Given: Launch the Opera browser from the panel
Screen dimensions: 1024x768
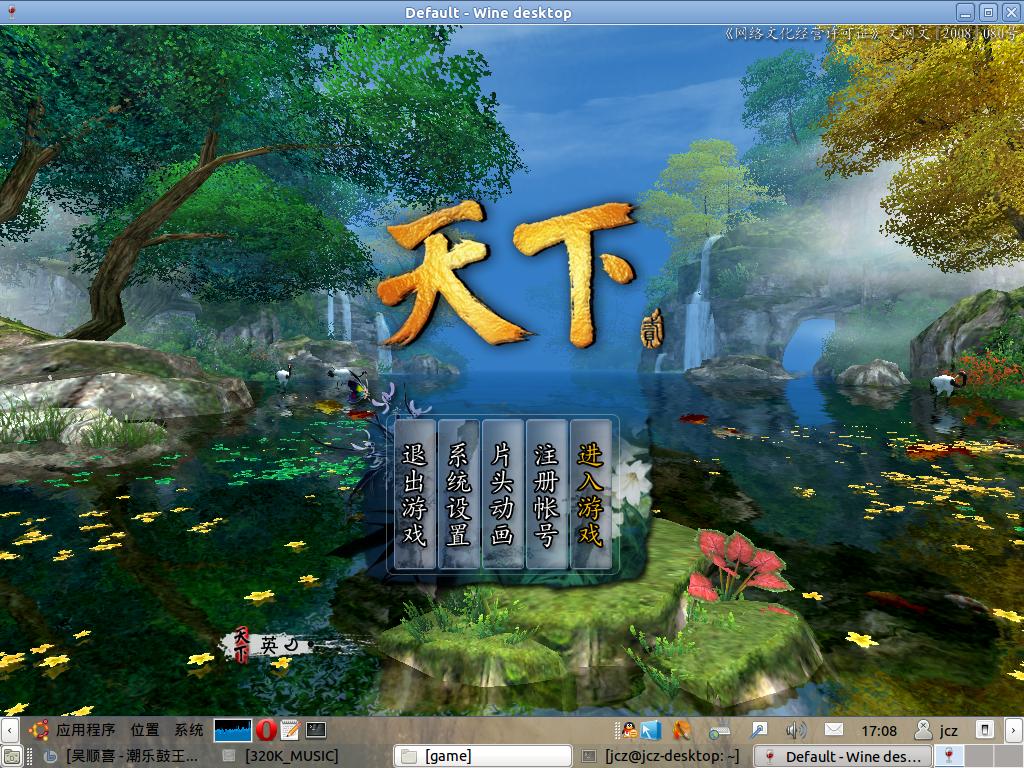Looking at the screenshot, I should 266,730.
